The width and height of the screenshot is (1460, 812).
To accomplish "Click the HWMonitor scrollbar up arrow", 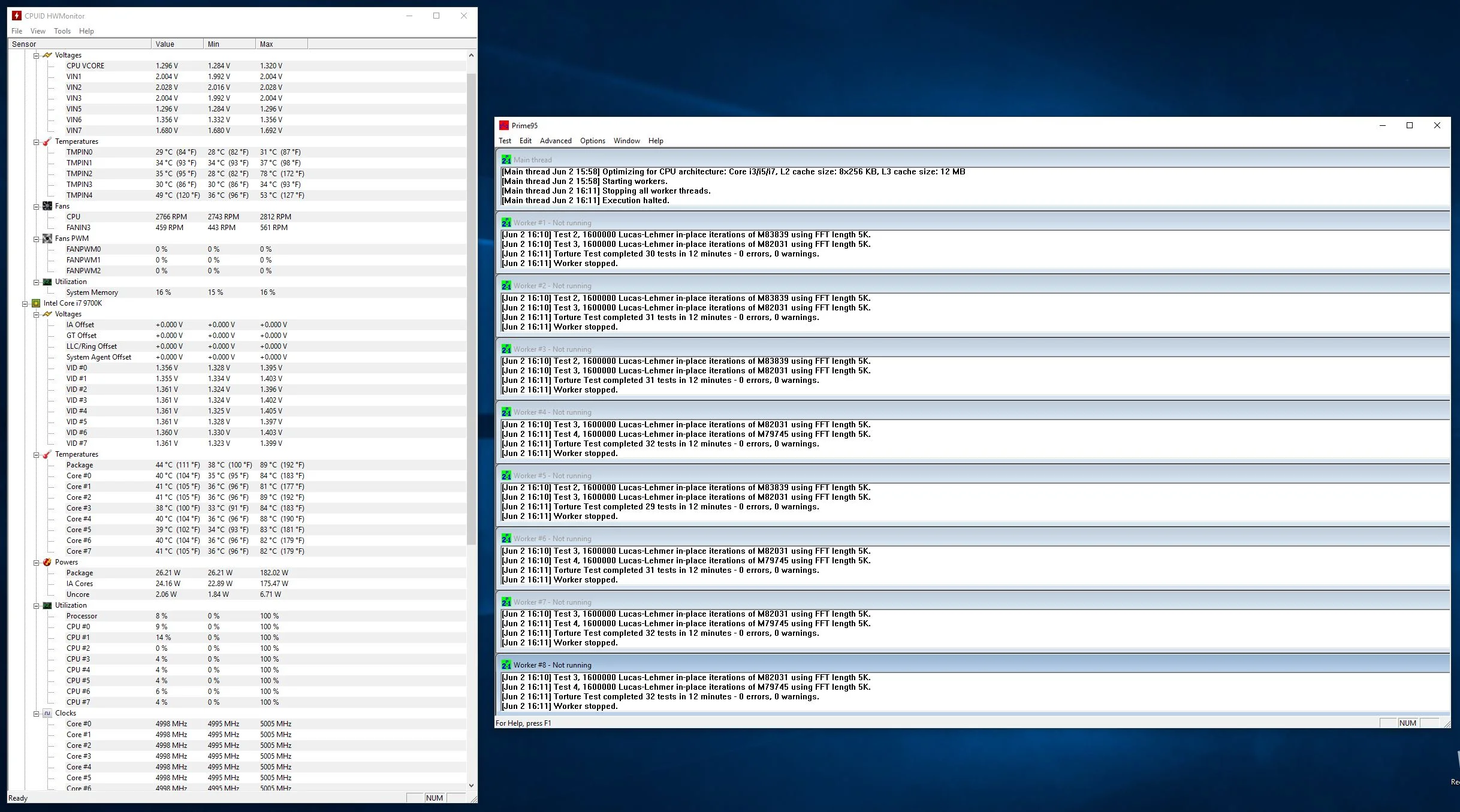I will coord(471,55).
